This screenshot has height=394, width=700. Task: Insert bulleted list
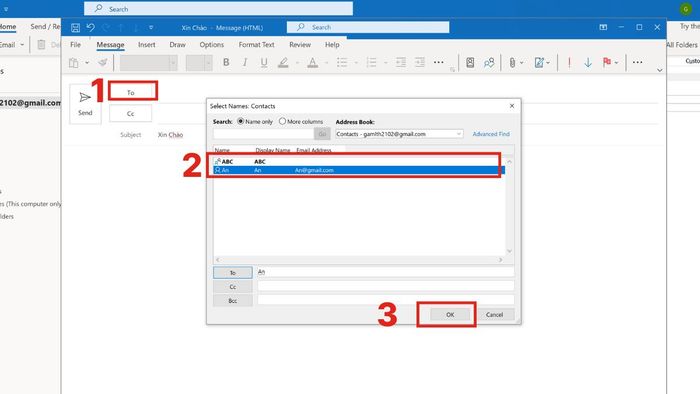342,62
